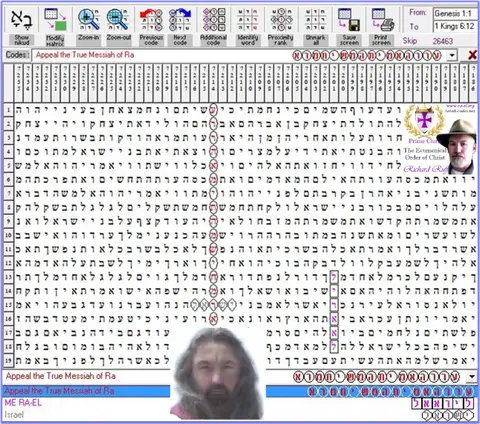480x424 pixels.
Task: Click the Zoom-out magnifier icon
Action: coord(118,19)
